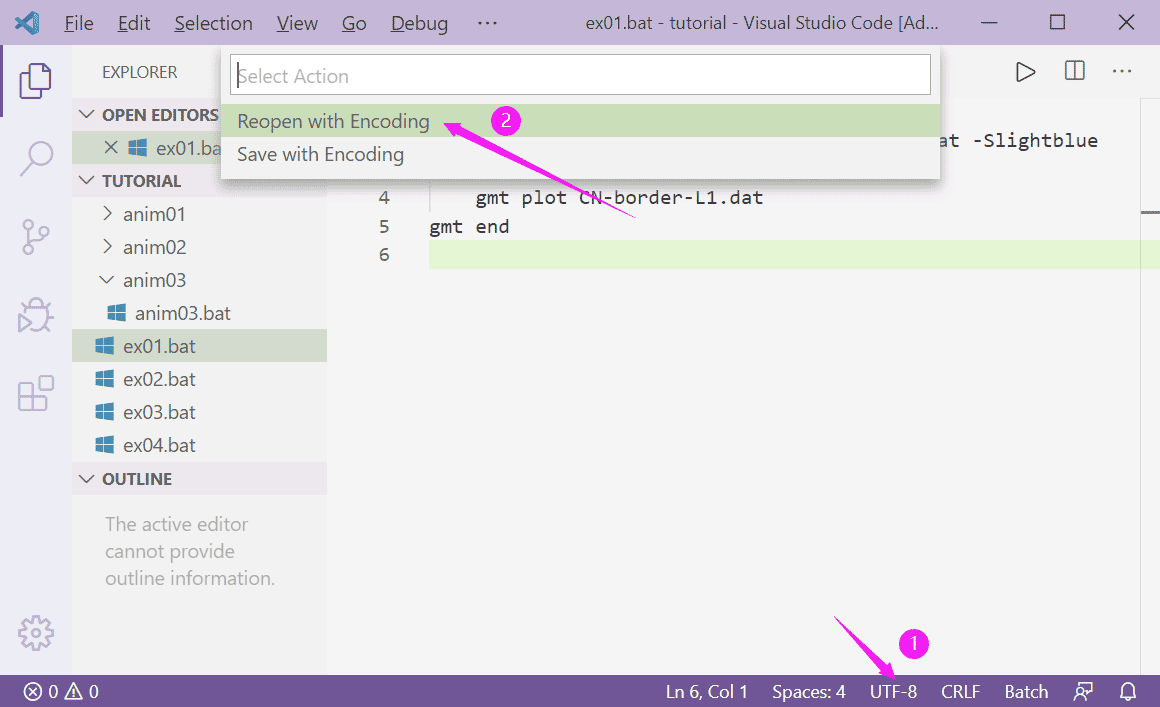Choose Save with Encoding
The height and width of the screenshot is (707, 1160).
click(x=580, y=154)
